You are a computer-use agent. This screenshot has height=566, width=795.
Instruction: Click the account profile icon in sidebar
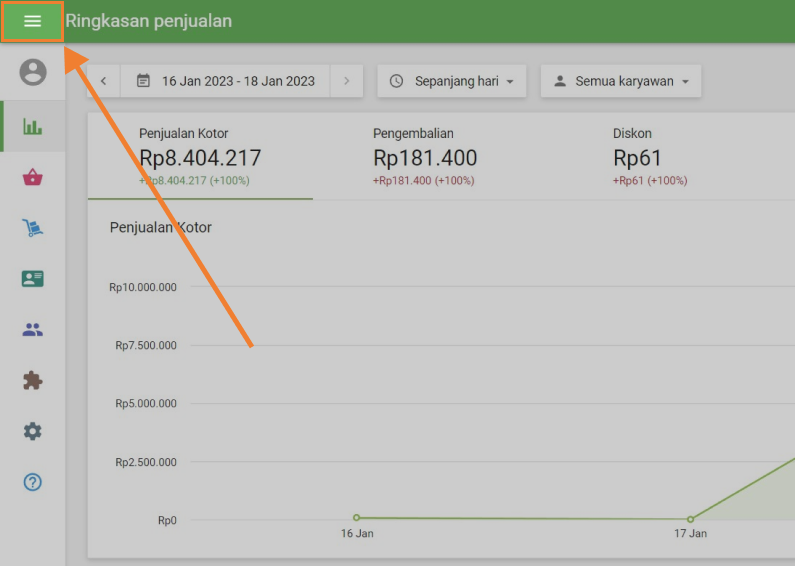[x=33, y=72]
